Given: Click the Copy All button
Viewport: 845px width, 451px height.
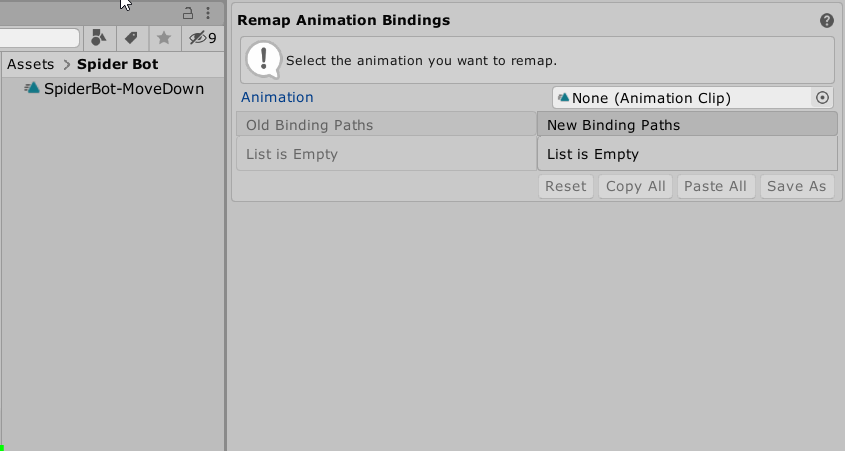Looking at the screenshot, I should point(635,186).
